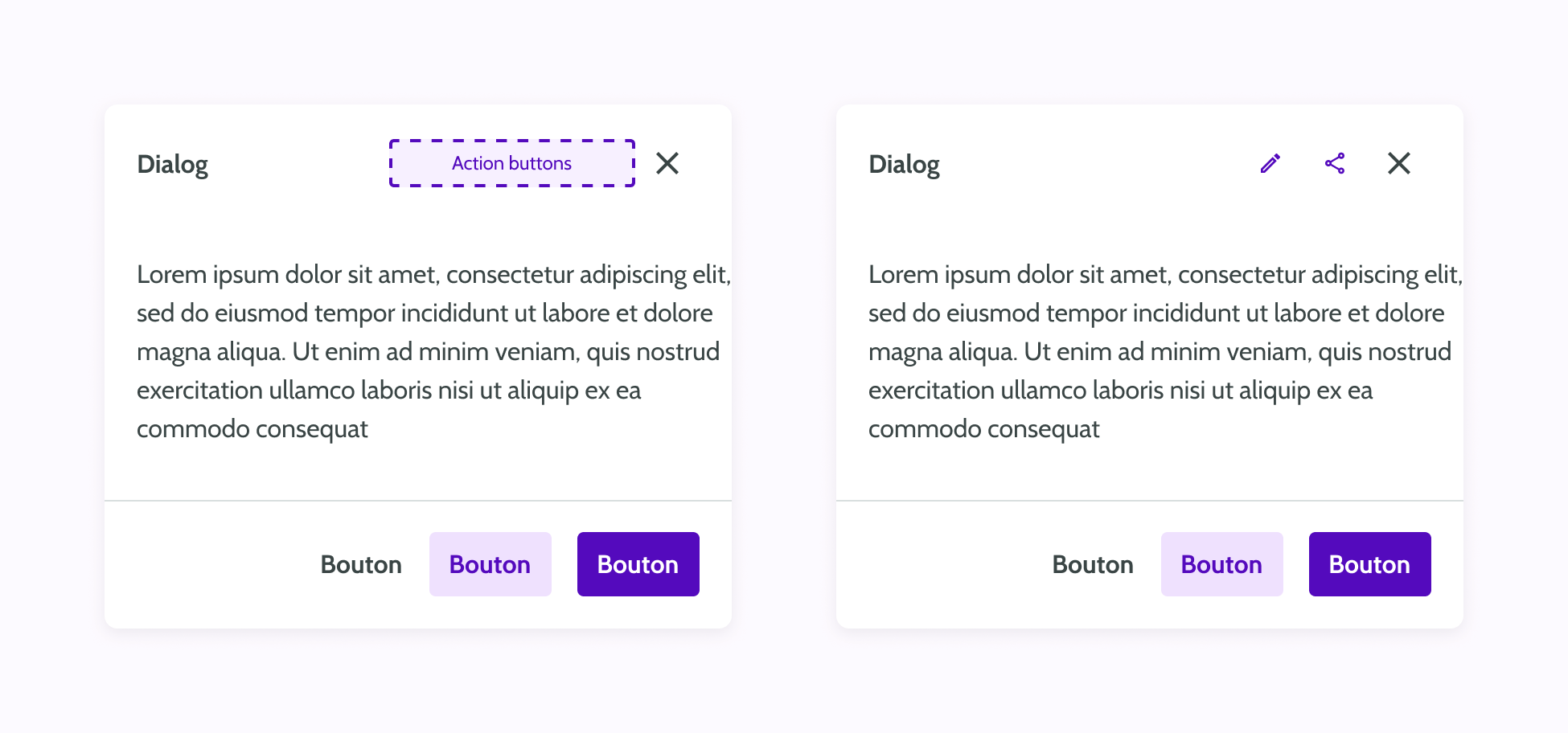
Task: Dismiss the right dialog using its close icon
Action: click(x=1399, y=163)
